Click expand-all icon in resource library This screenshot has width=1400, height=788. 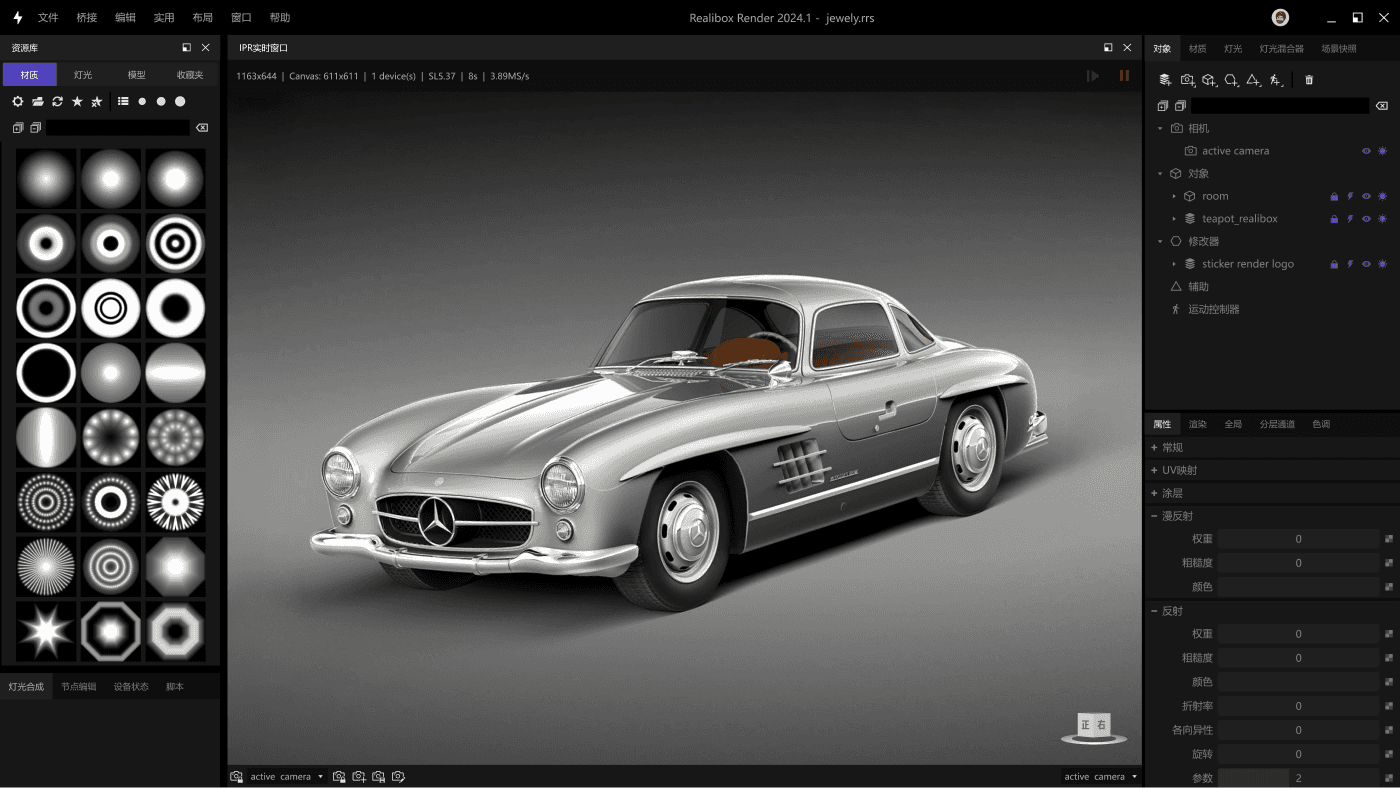17,128
